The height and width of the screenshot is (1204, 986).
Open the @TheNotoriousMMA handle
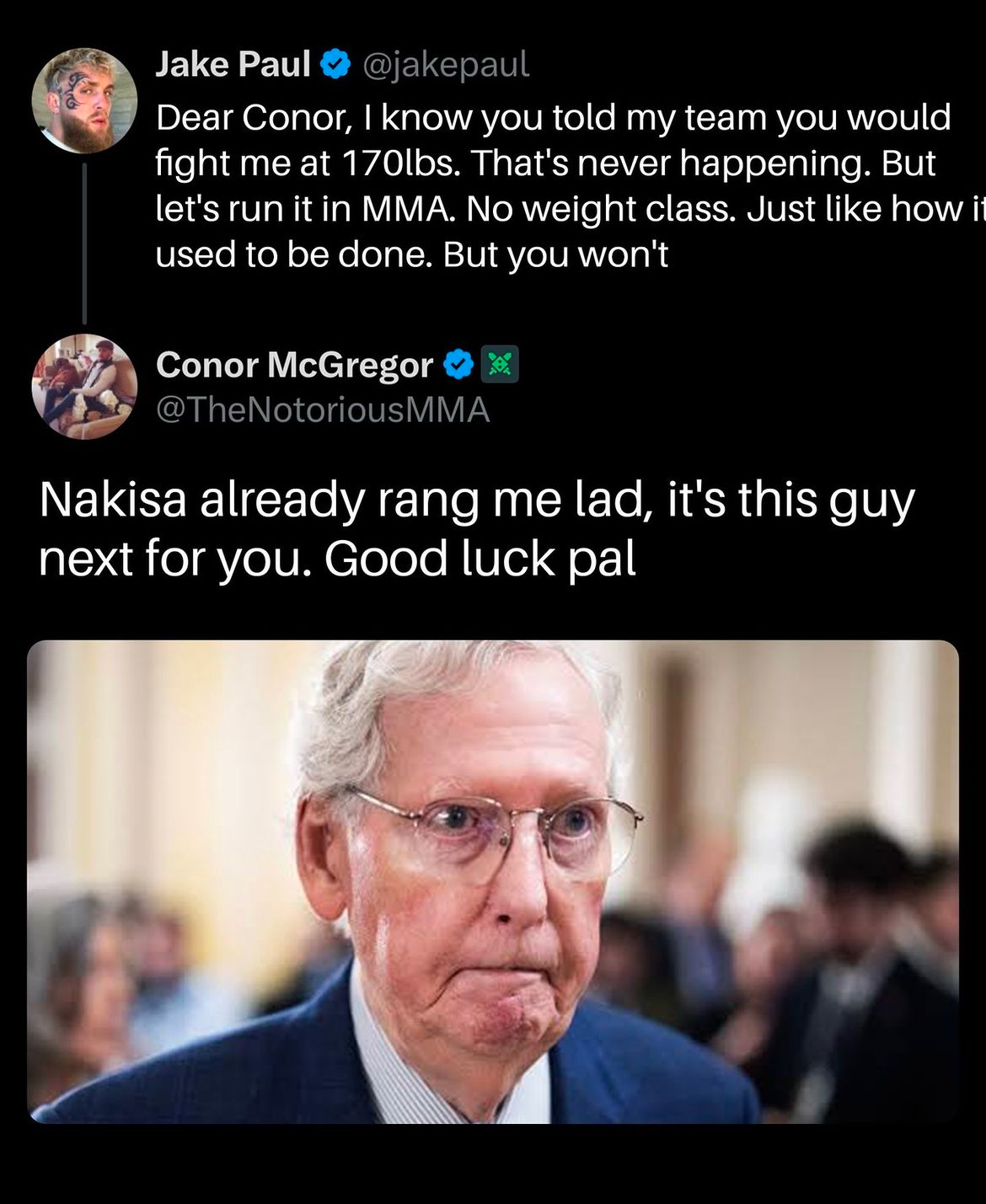[323, 410]
